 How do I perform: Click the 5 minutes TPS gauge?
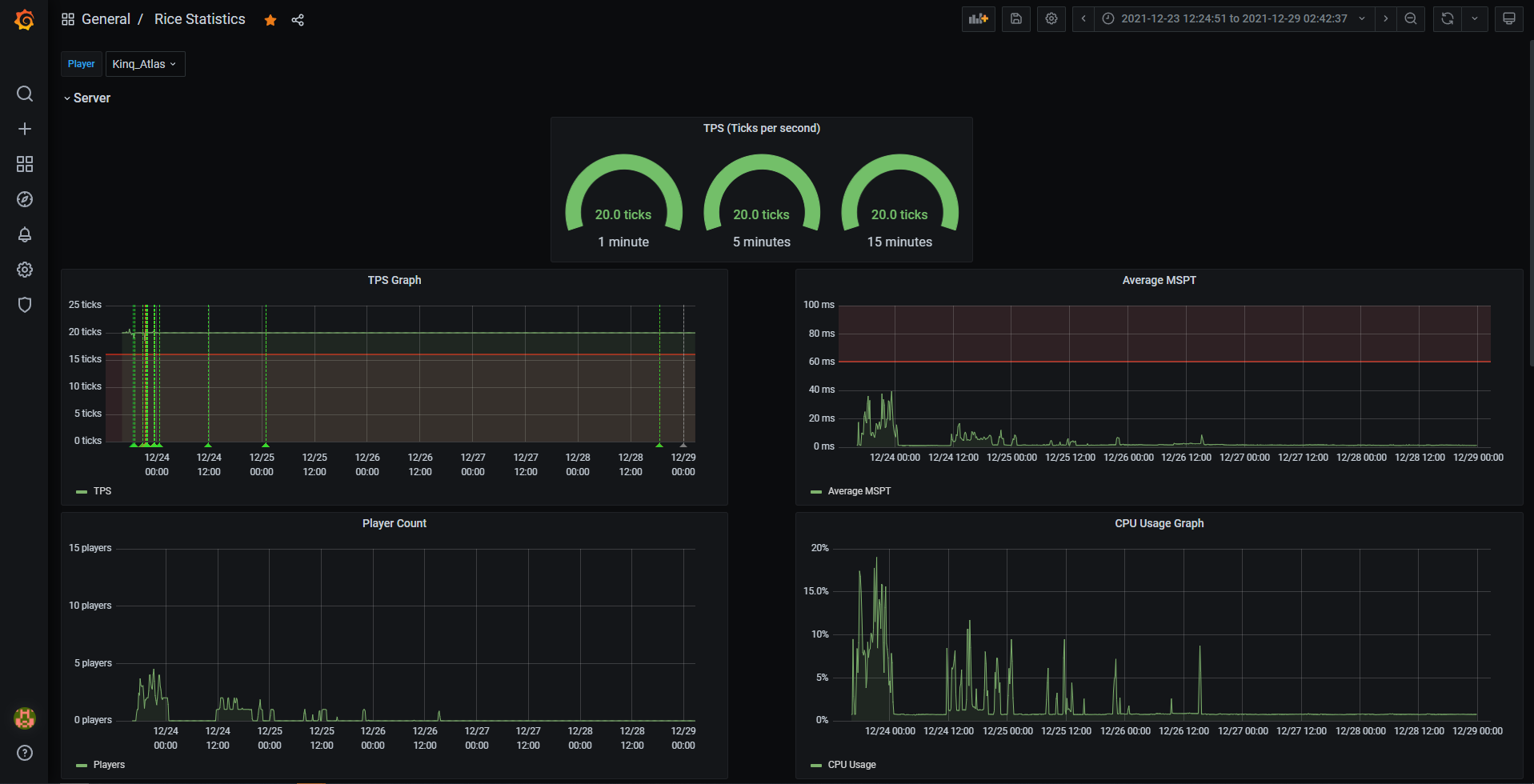[762, 200]
